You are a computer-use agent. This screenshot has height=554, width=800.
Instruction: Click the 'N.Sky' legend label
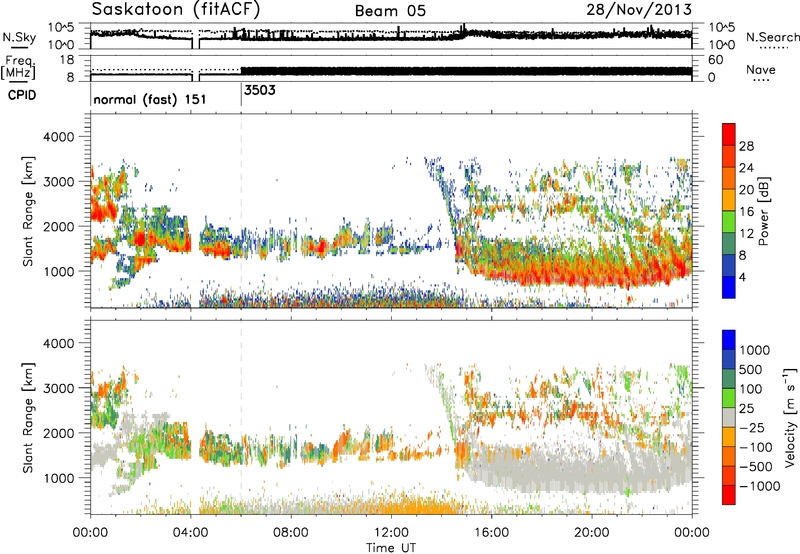point(19,37)
